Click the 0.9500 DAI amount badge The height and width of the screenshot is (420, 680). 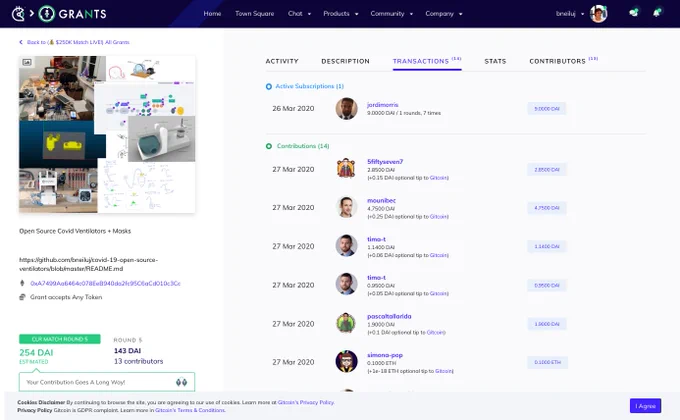(547, 285)
